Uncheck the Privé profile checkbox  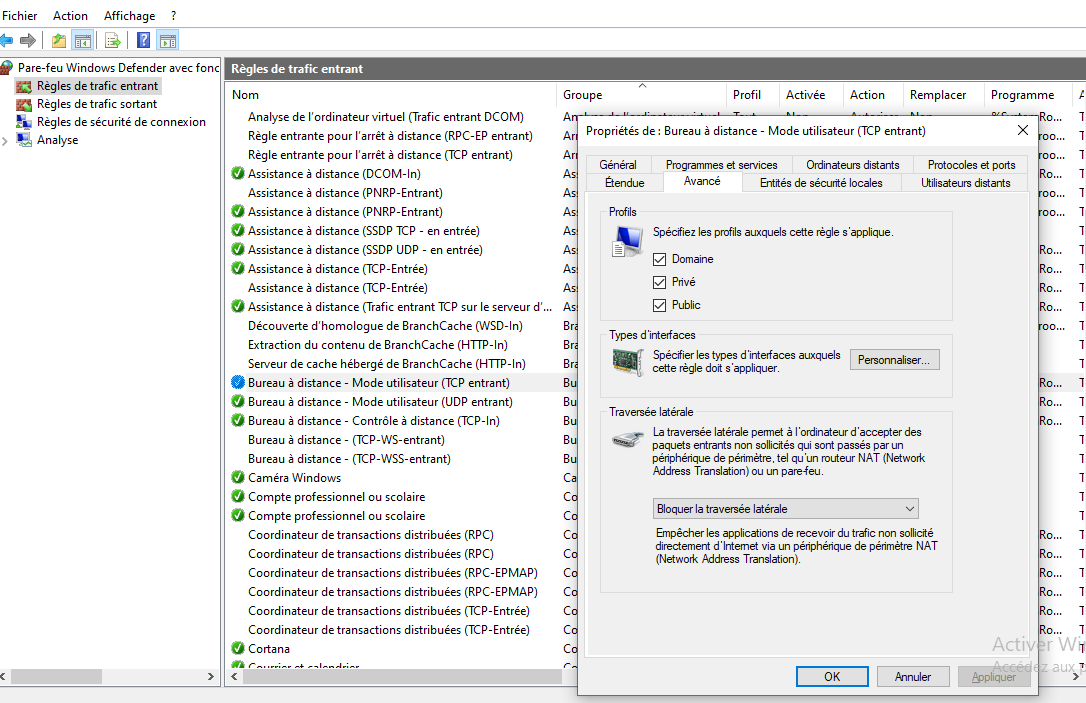(x=659, y=282)
